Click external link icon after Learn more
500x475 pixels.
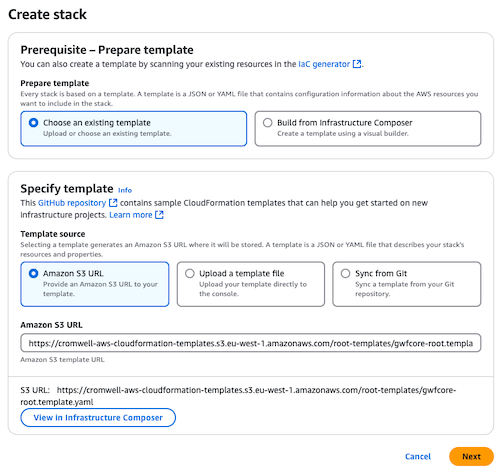(x=159, y=215)
